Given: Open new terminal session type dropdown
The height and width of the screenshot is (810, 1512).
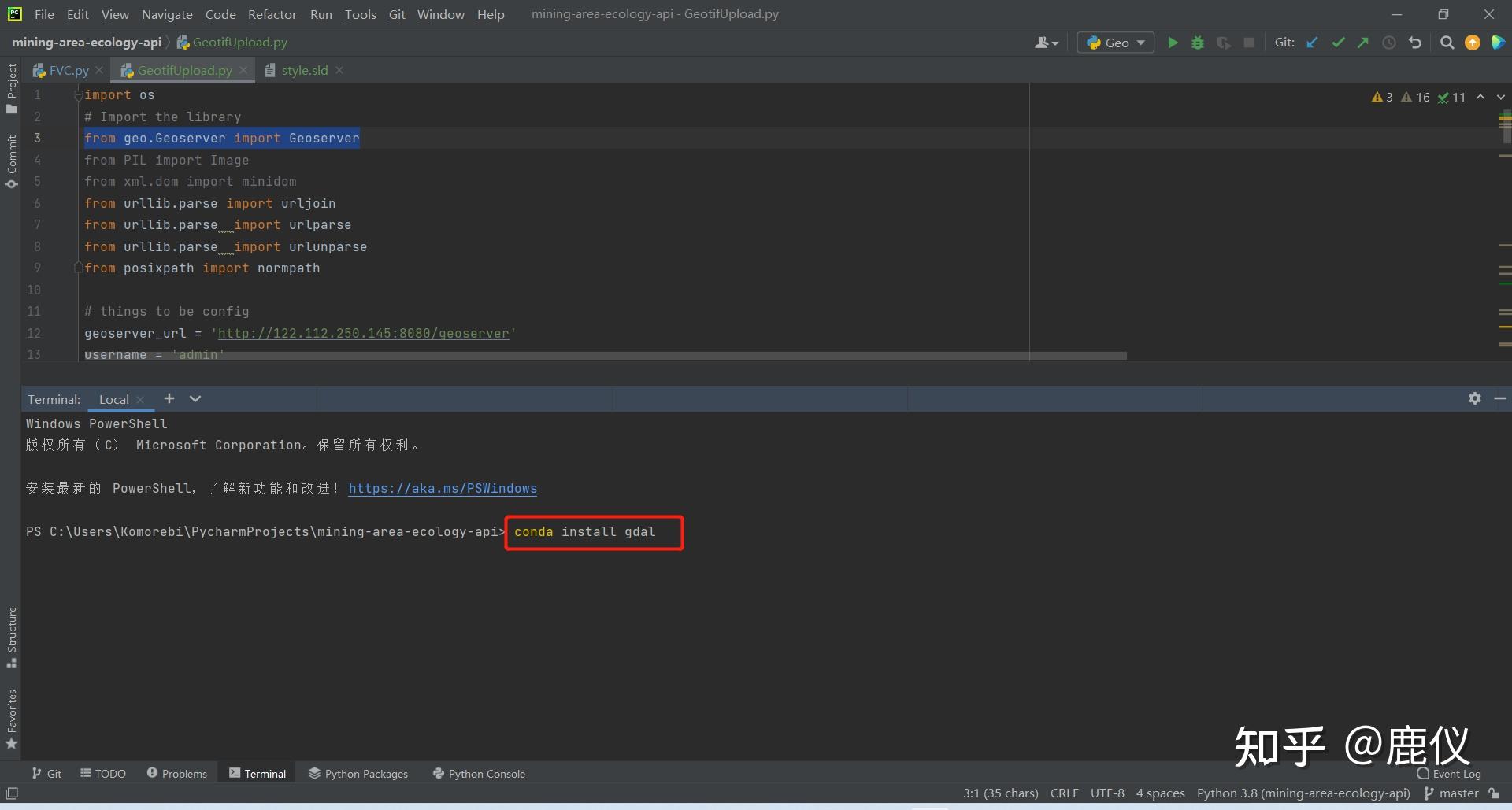Looking at the screenshot, I should click(195, 398).
